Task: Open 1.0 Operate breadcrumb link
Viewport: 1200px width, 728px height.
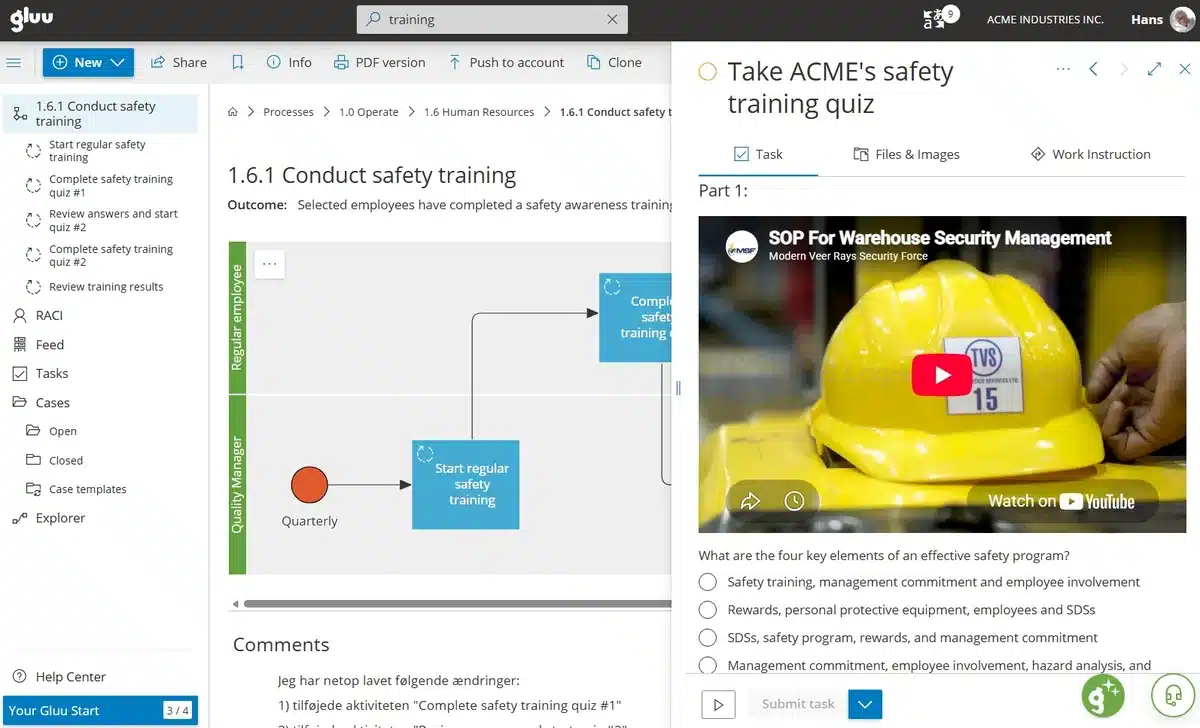Action: 369,112
